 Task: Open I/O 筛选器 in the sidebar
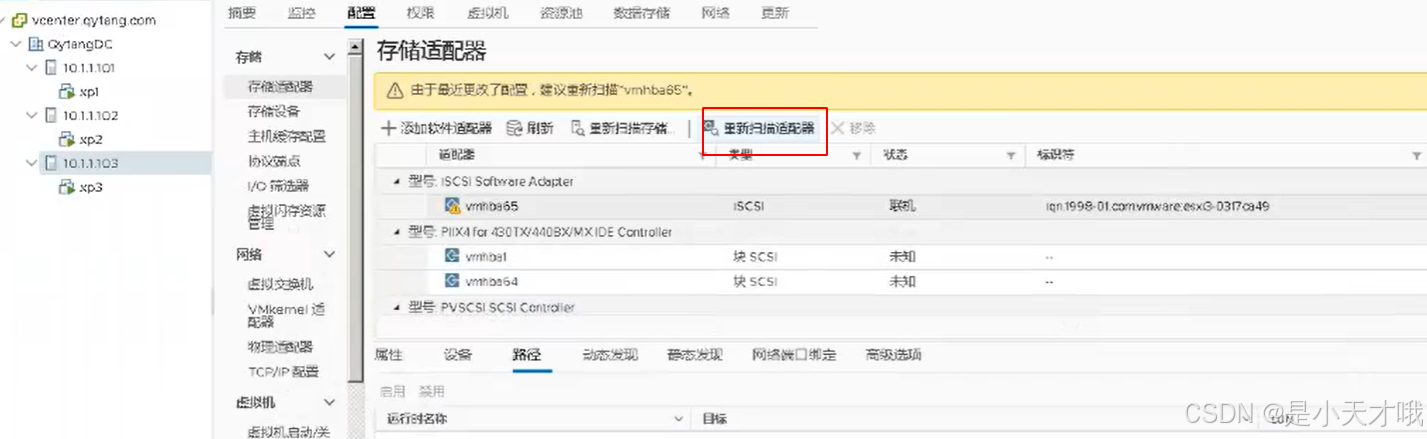tap(278, 186)
